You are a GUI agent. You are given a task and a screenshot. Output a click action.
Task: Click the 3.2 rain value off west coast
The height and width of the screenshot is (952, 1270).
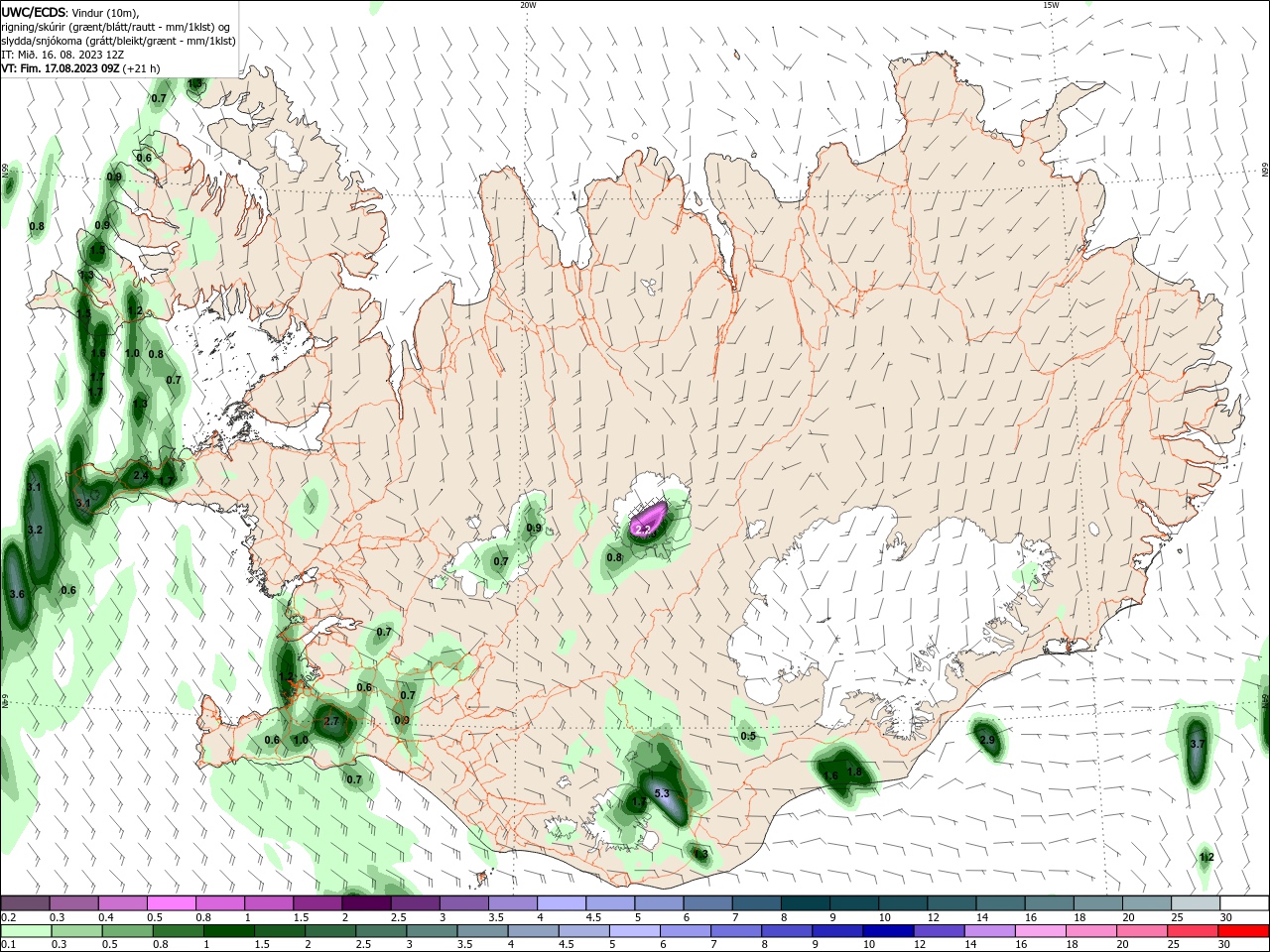click(x=35, y=531)
